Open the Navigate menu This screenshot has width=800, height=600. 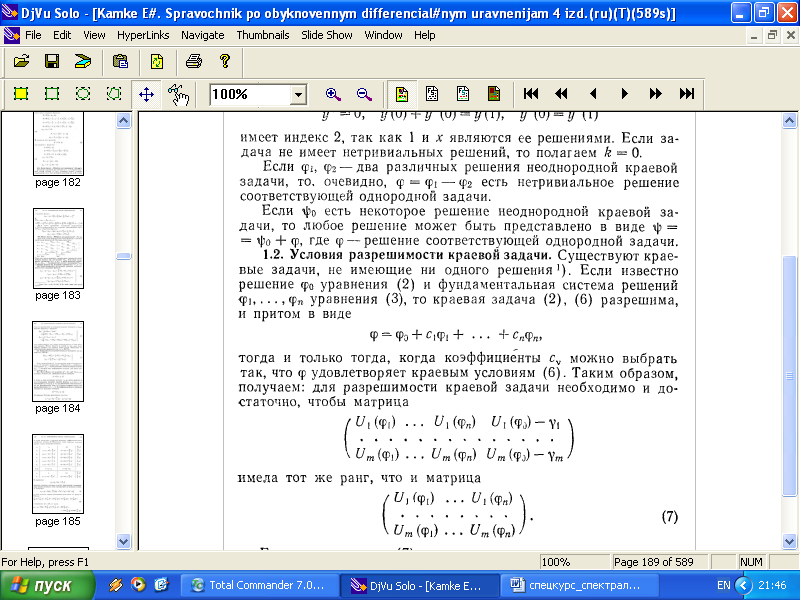coord(203,35)
